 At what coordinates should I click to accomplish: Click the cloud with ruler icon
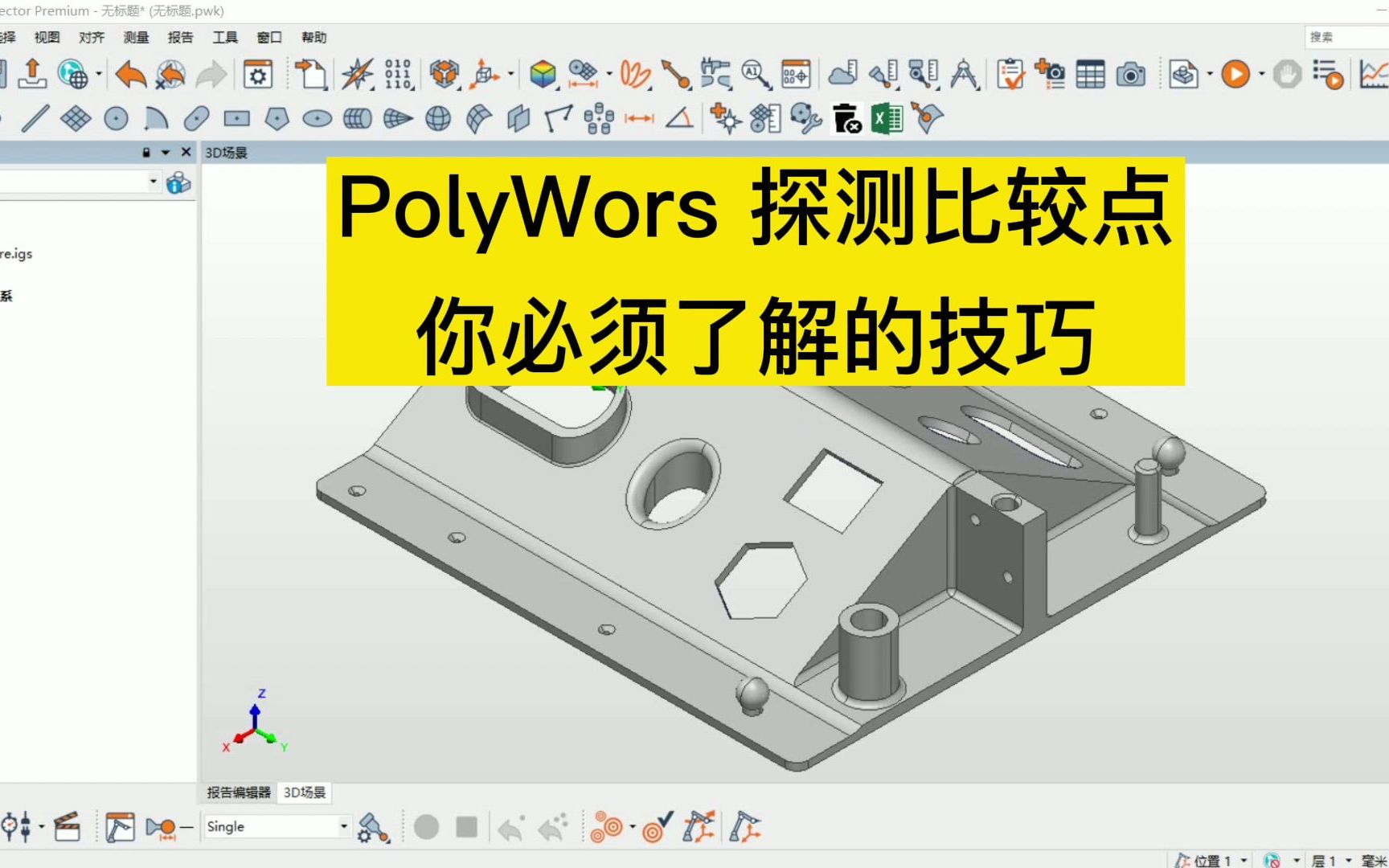tap(843, 74)
